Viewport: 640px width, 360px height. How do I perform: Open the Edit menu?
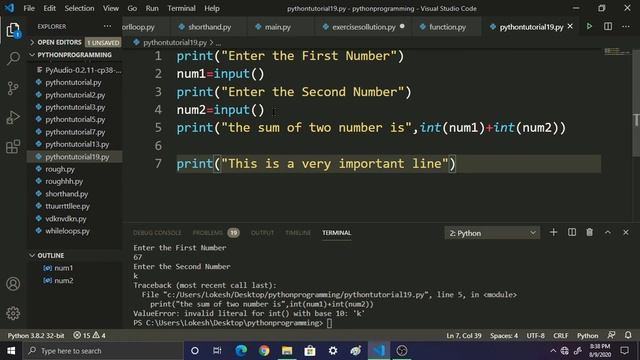coord(49,8)
